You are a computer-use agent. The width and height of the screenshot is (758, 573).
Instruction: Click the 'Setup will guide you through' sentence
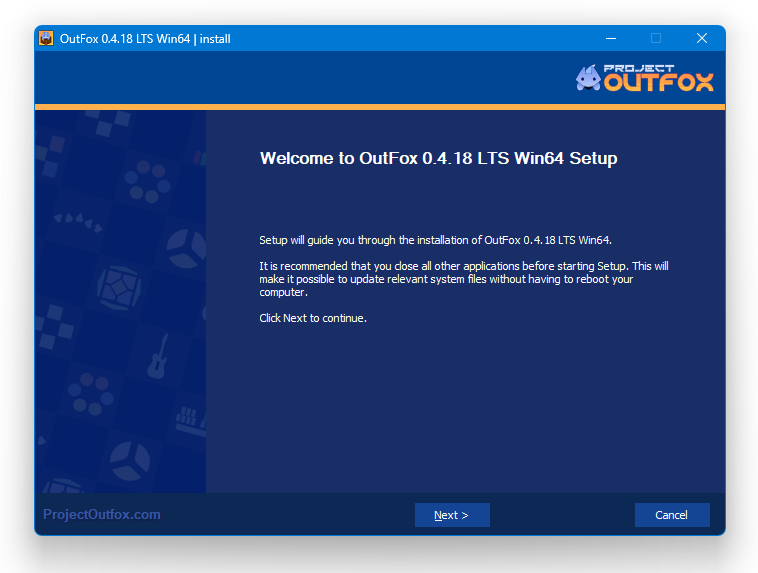[x=436, y=240]
